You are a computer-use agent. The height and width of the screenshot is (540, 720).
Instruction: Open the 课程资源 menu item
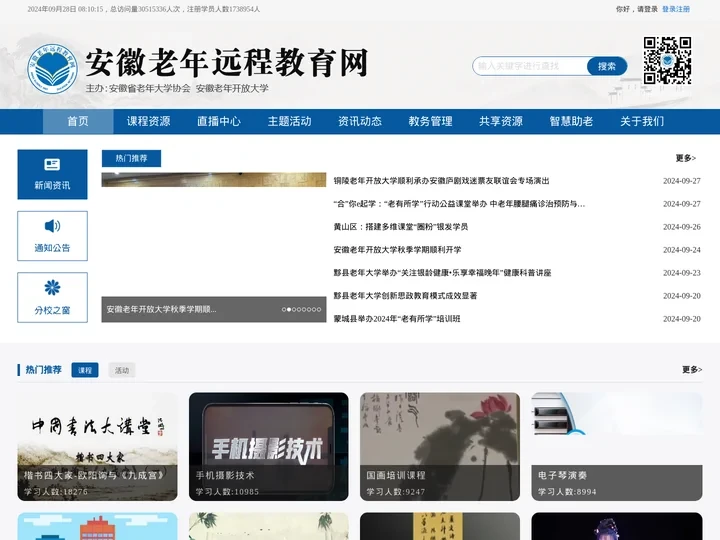click(x=149, y=121)
